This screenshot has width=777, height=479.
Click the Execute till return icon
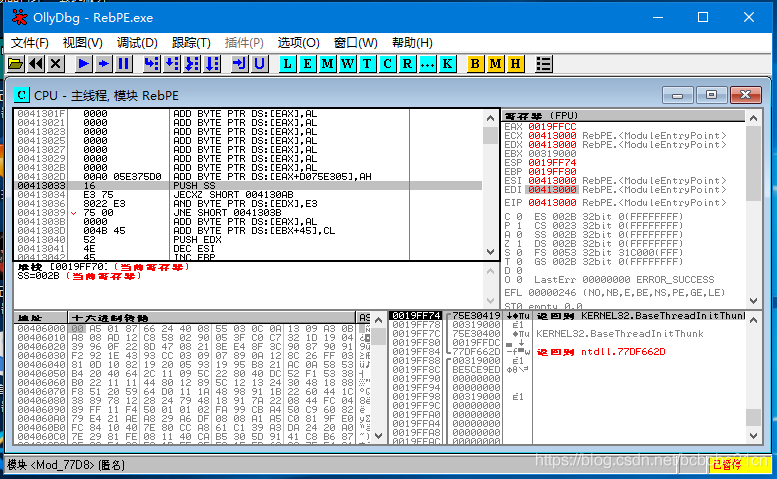(239, 63)
